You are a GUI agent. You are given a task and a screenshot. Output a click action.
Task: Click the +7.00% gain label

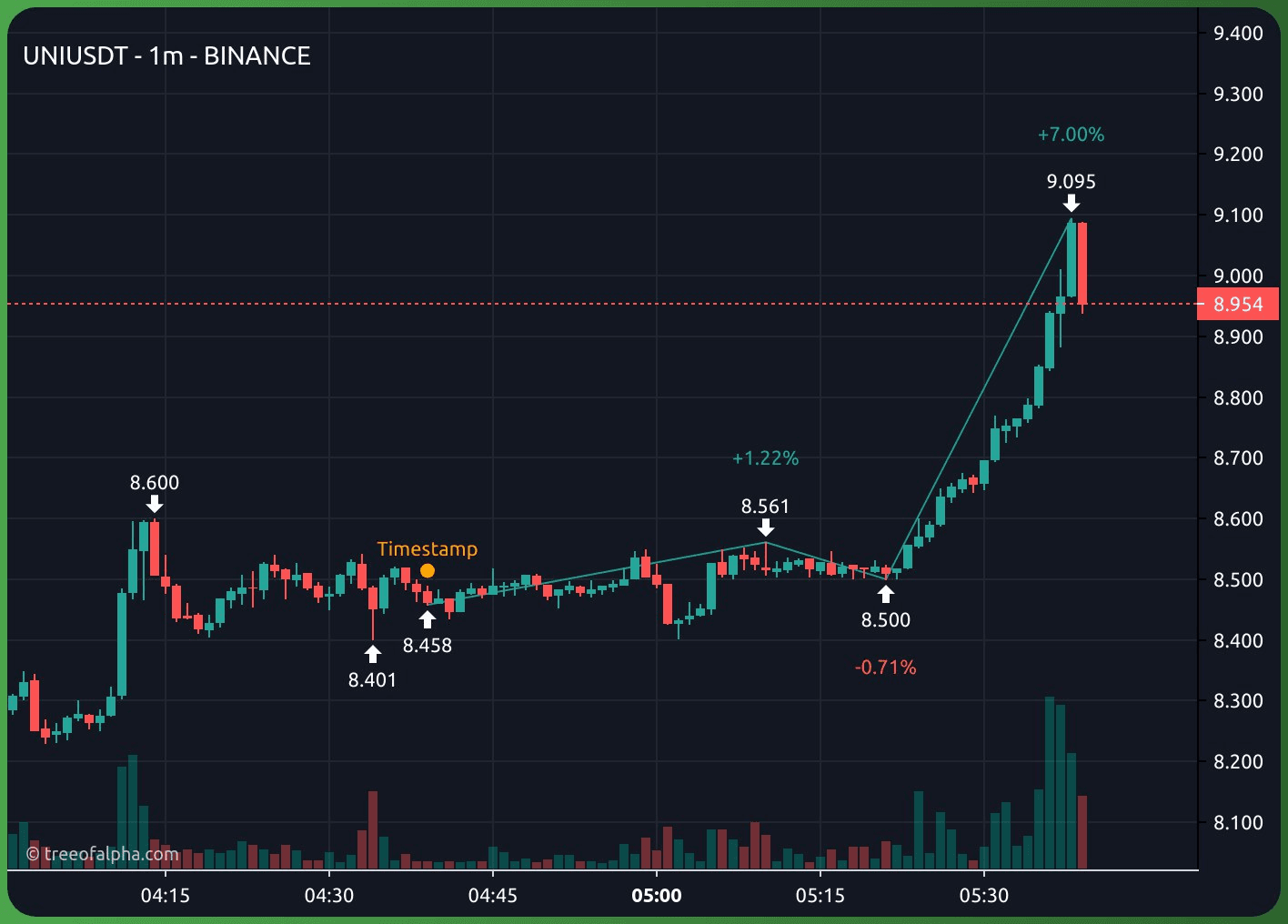pos(1072,135)
